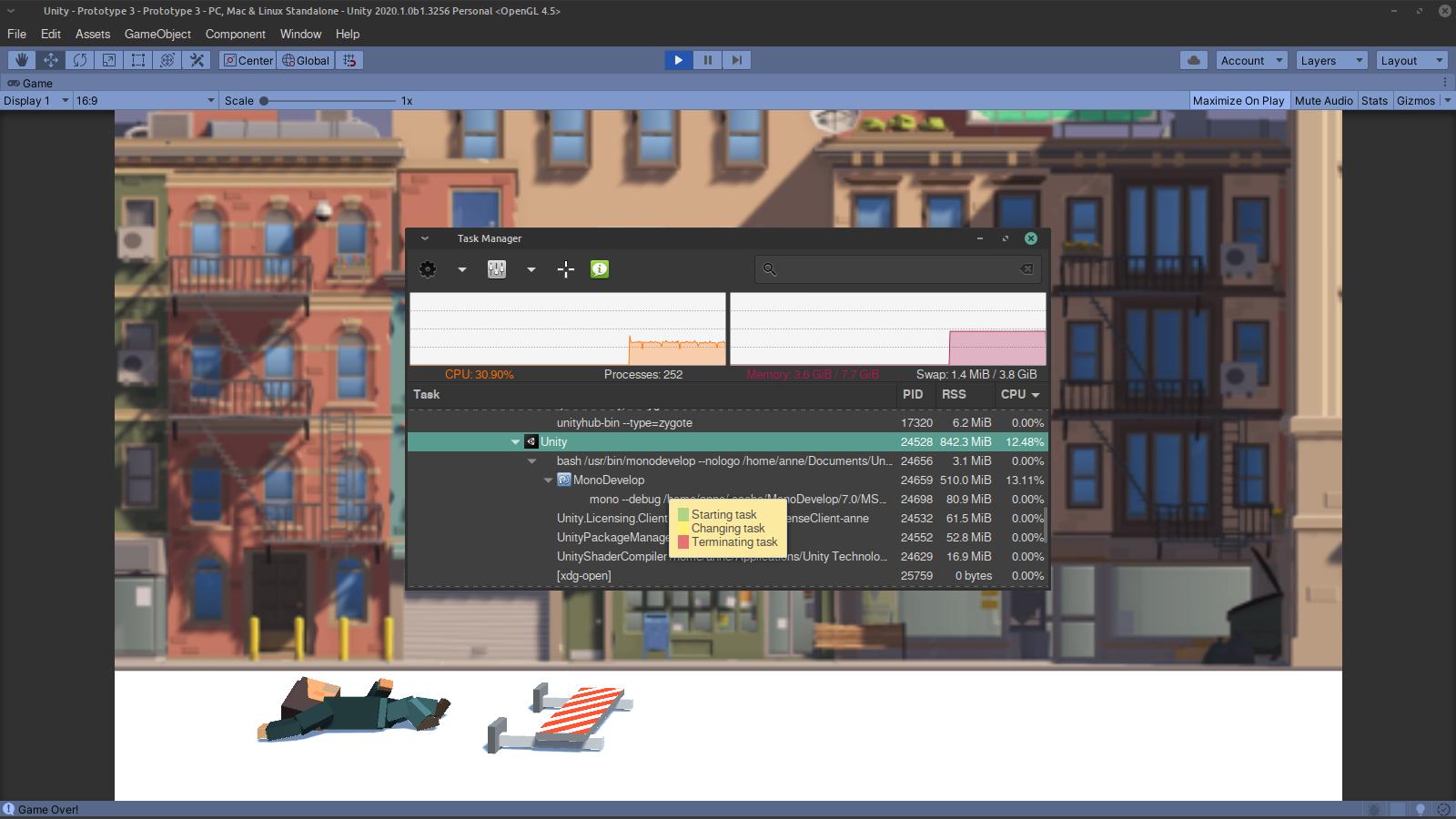The width and height of the screenshot is (1456, 819).
Task: Select the UnityShaderCompiler process
Action: pyautogui.click(x=727, y=556)
